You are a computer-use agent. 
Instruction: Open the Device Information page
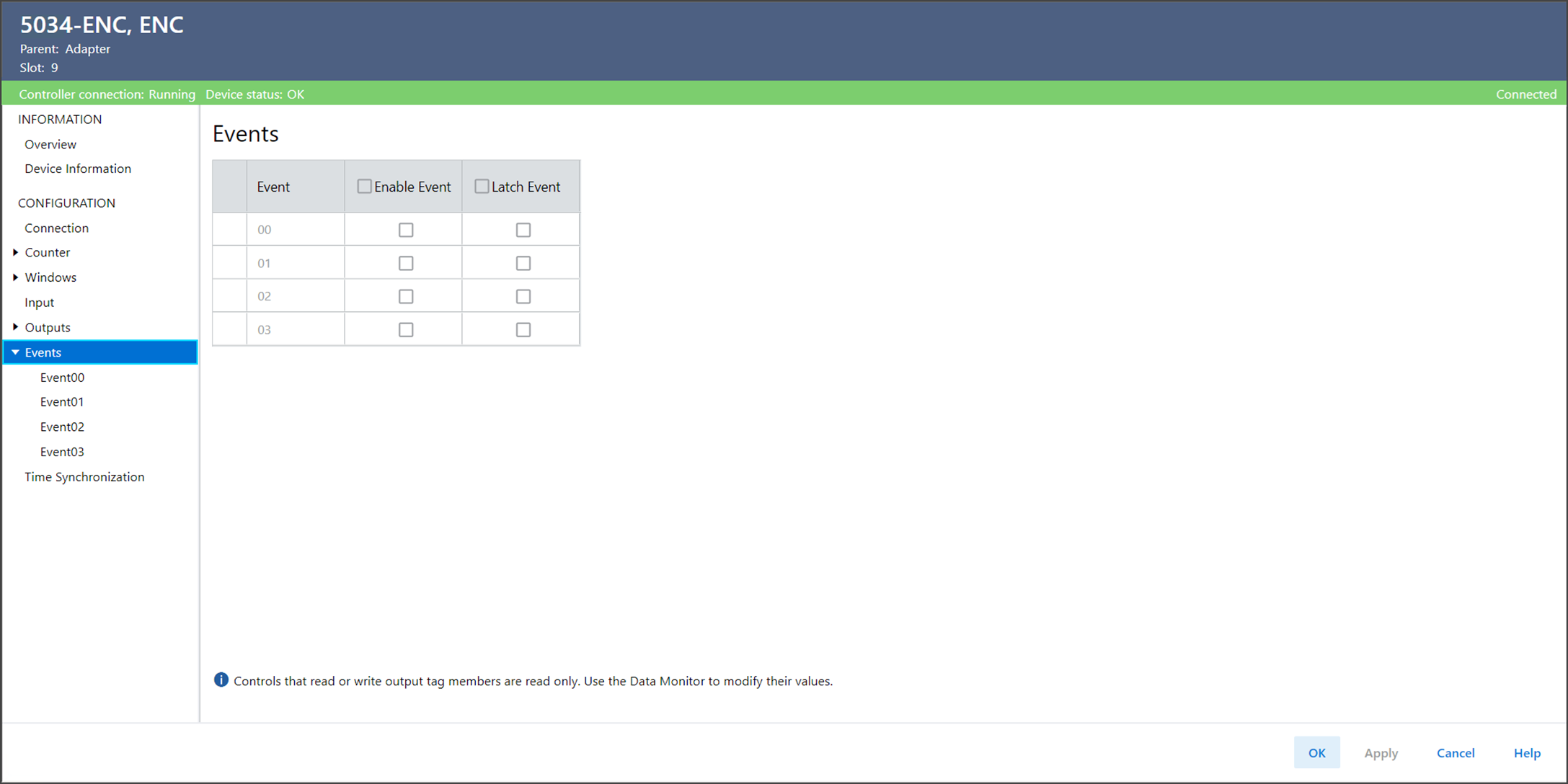coord(78,169)
